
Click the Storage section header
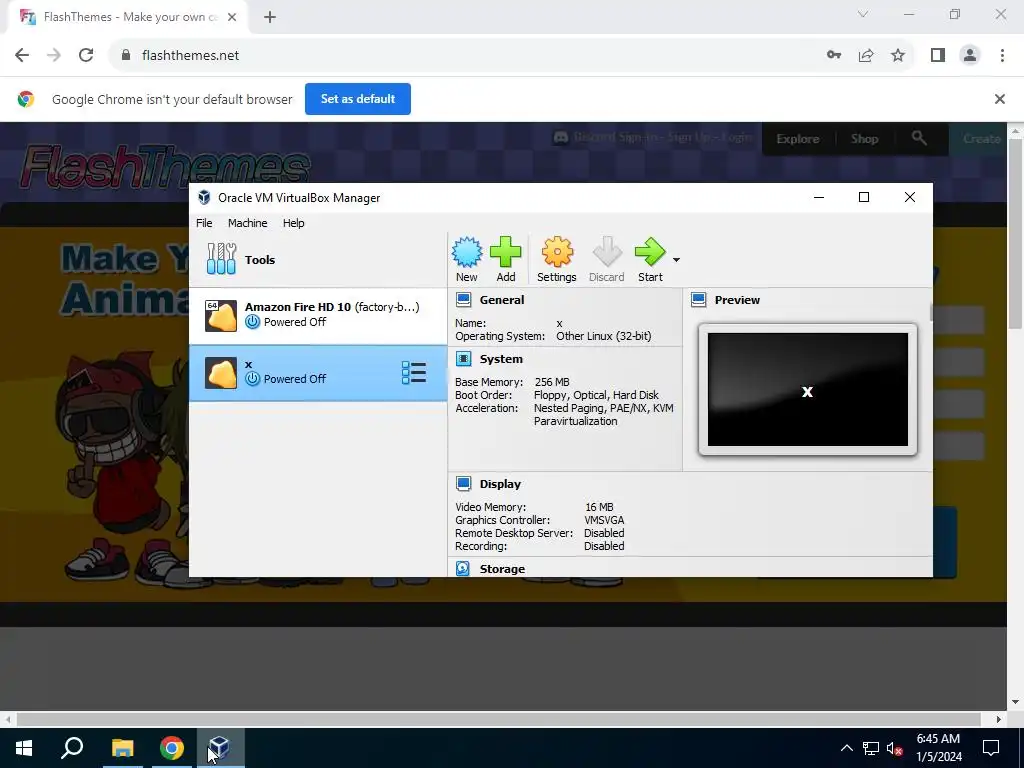pyautogui.click(x=502, y=569)
